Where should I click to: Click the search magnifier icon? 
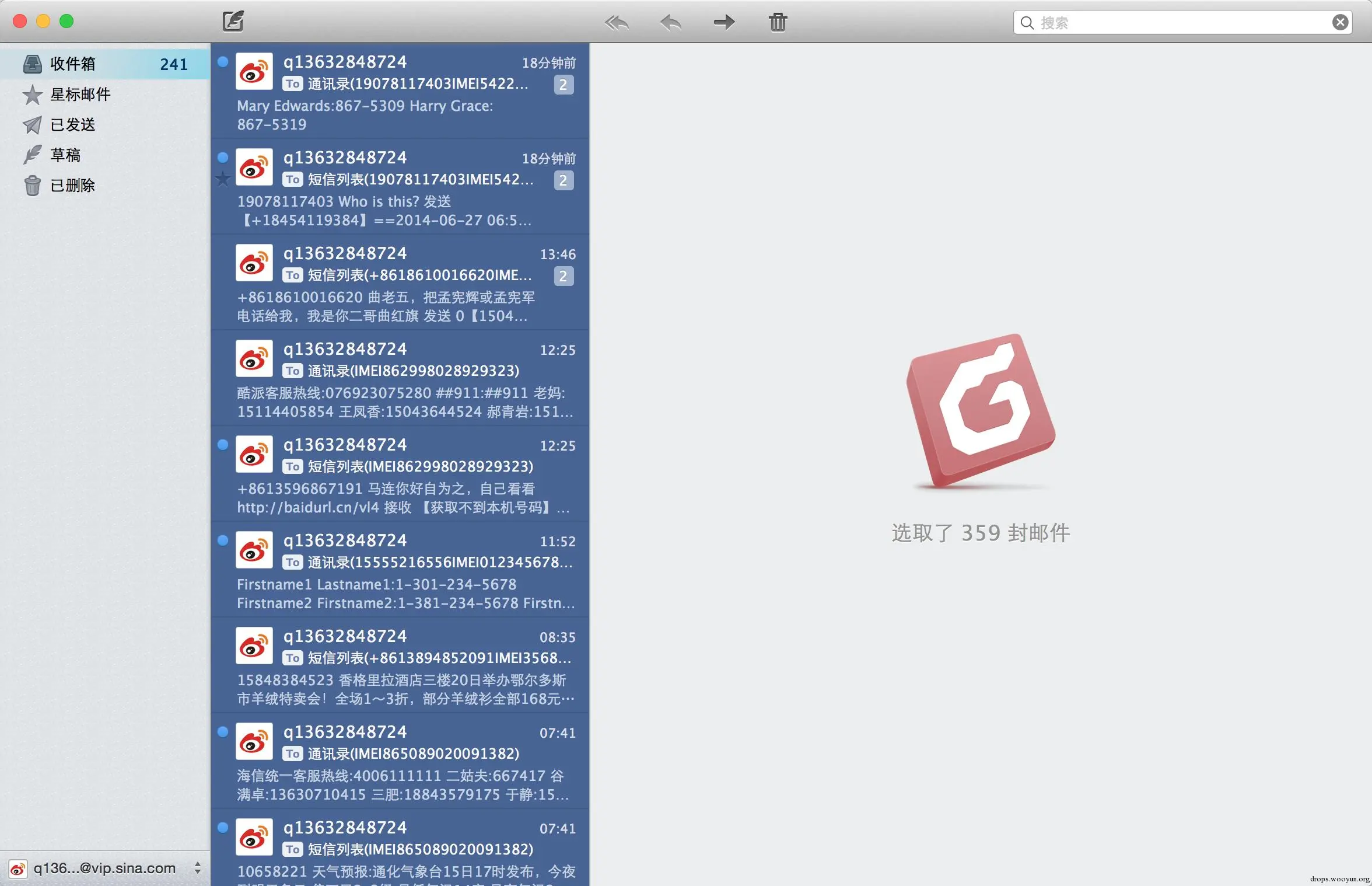point(1027,23)
